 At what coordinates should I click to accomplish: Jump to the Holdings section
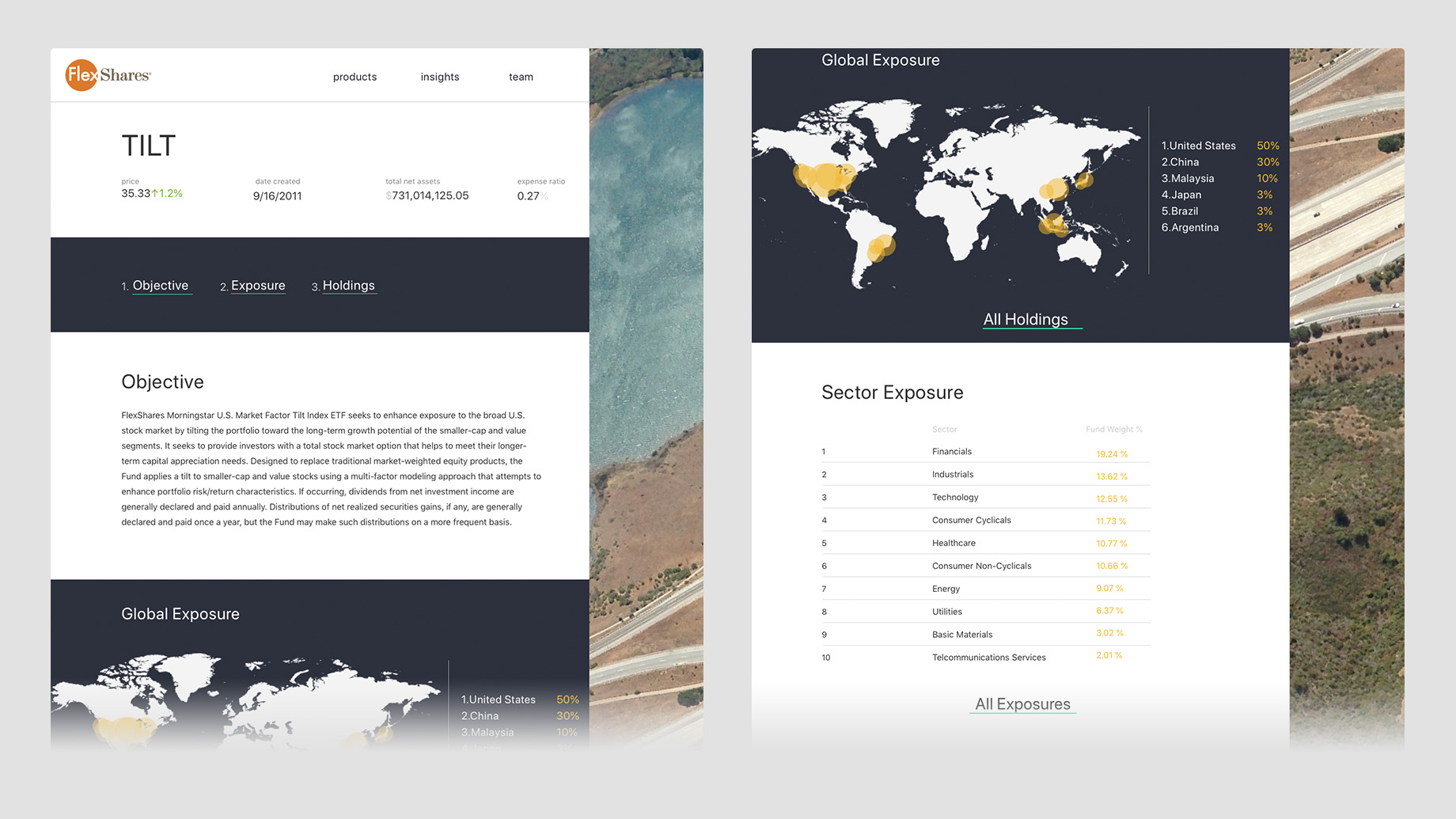[x=348, y=286]
